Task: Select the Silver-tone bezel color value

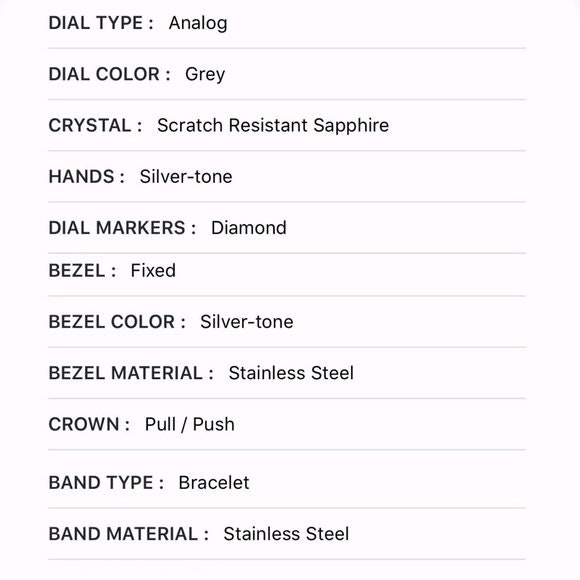Action: click(247, 321)
